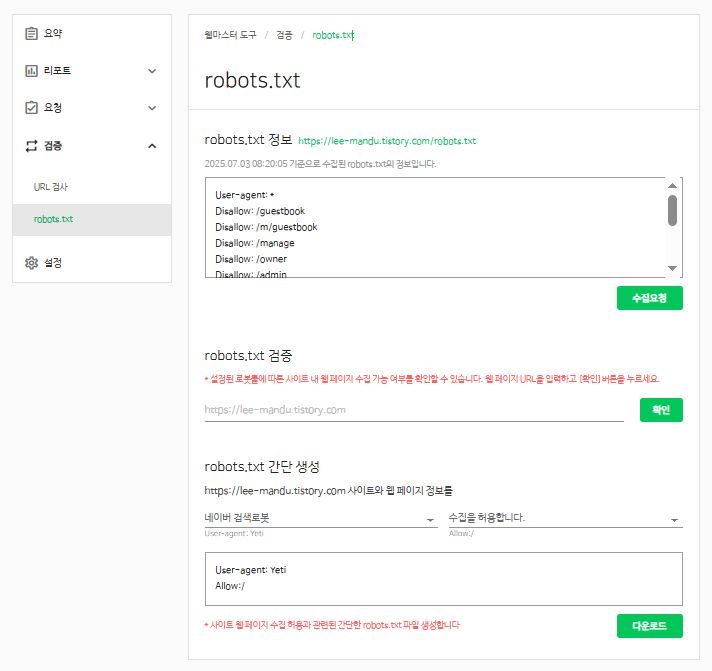Click the 다운로드 button
The width and height of the screenshot is (712, 671).
tap(649, 626)
